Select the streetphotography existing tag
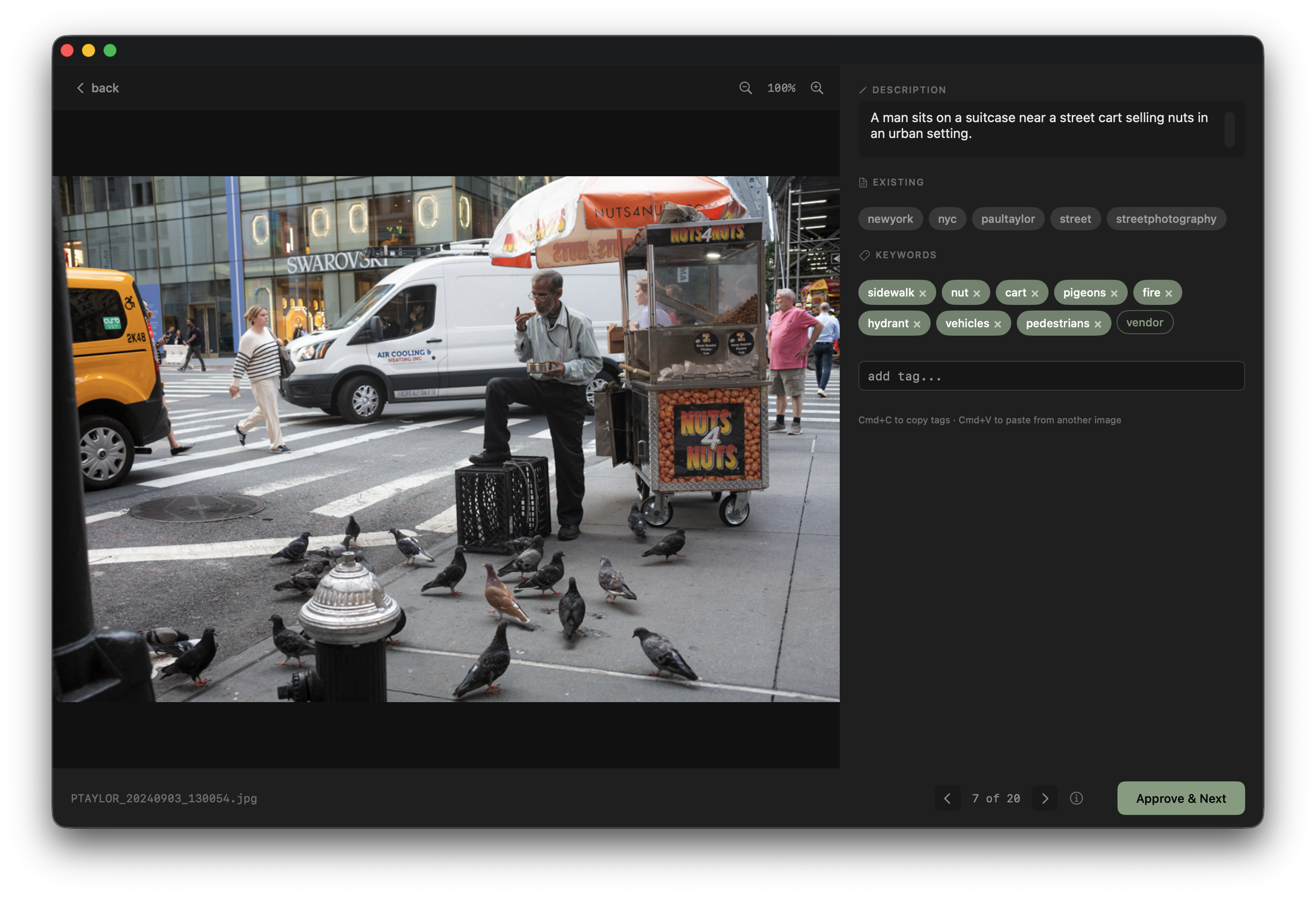 [1166, 219]
